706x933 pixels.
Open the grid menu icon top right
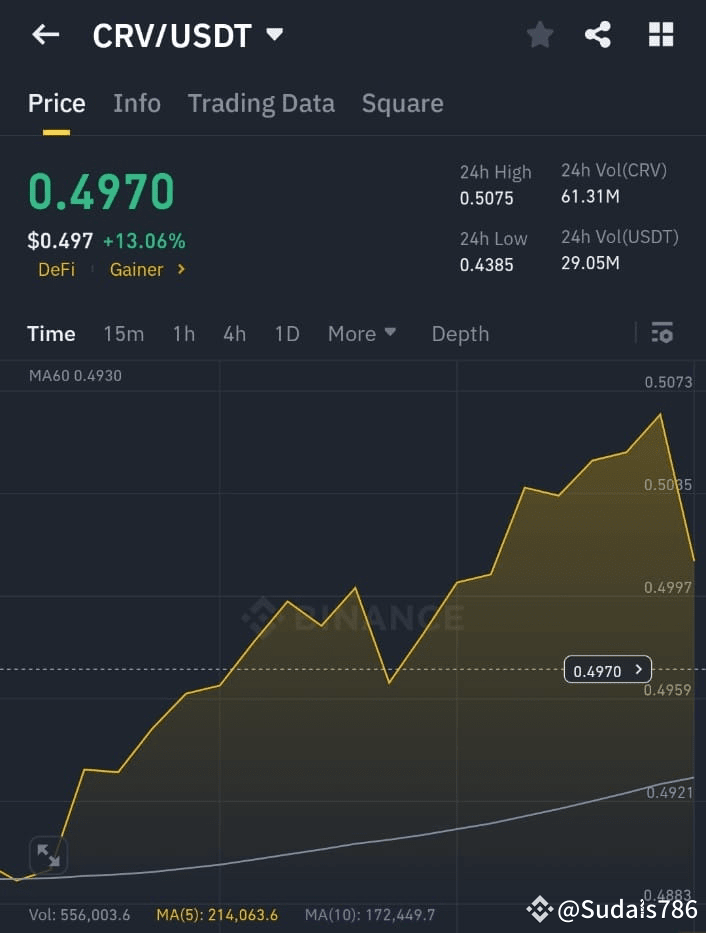tap(660, 33)
